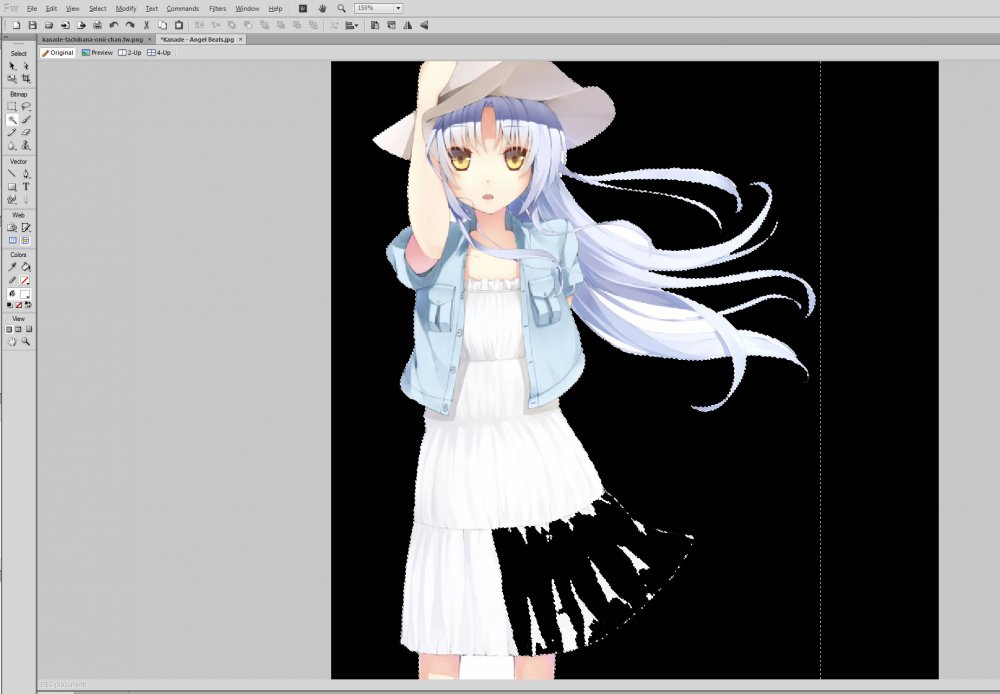1000x694 pixels.
Task: Click the Flip Horizontal icon
Action: point(408,26)
